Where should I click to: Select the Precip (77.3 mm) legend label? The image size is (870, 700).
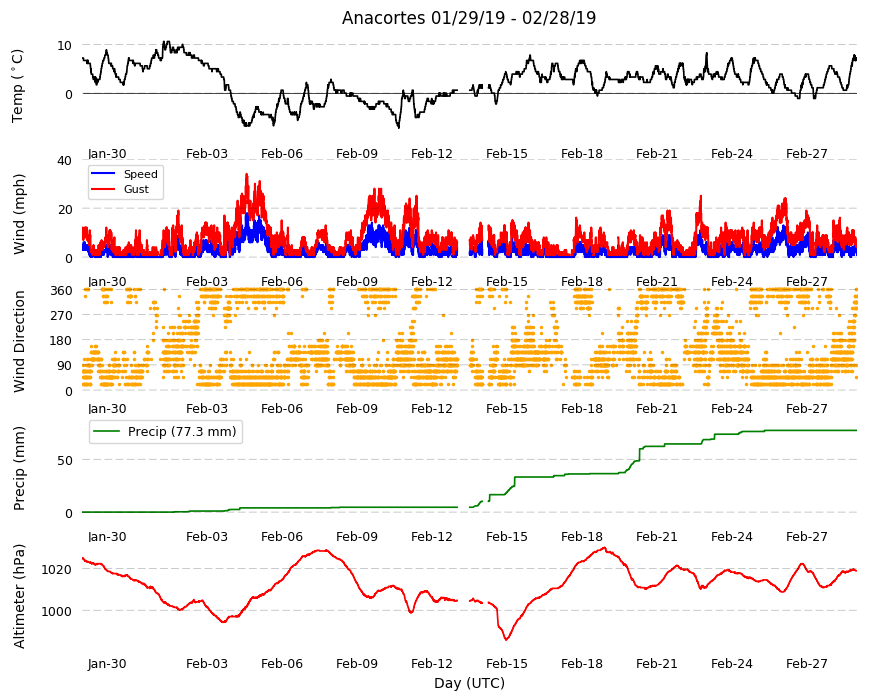pos(182,432)
